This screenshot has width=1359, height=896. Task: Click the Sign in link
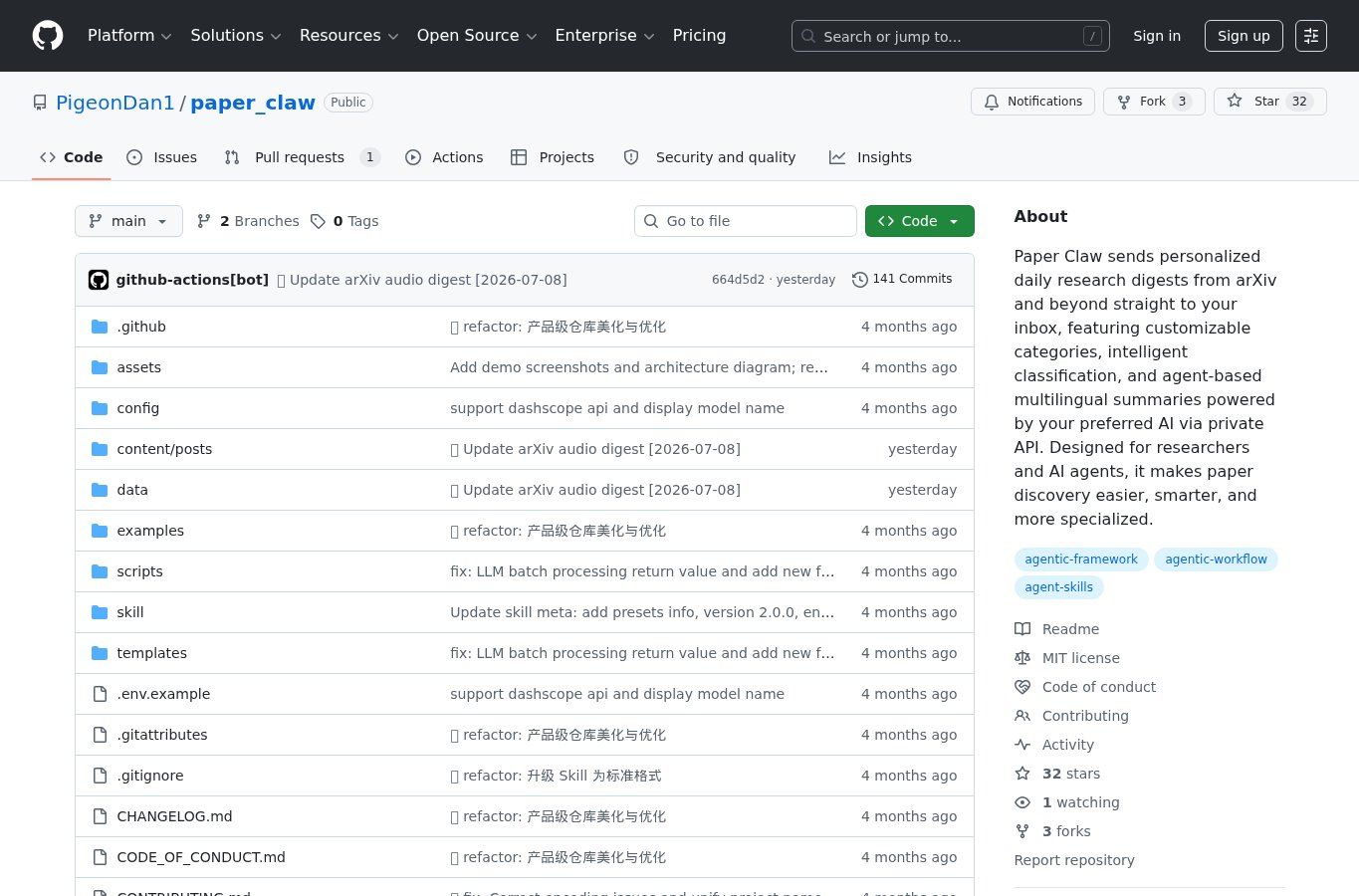coord(1157,36)
